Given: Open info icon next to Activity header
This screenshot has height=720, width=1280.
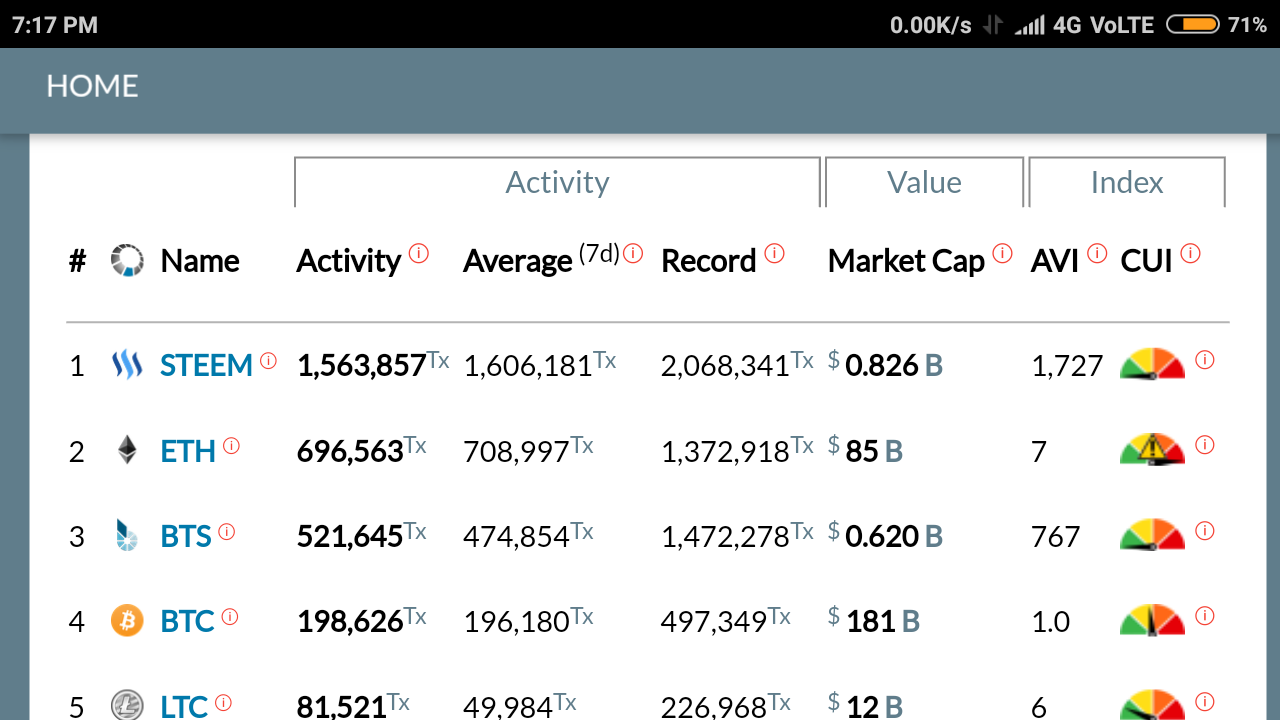Looking at the screenshot, I should click(419, 253).
